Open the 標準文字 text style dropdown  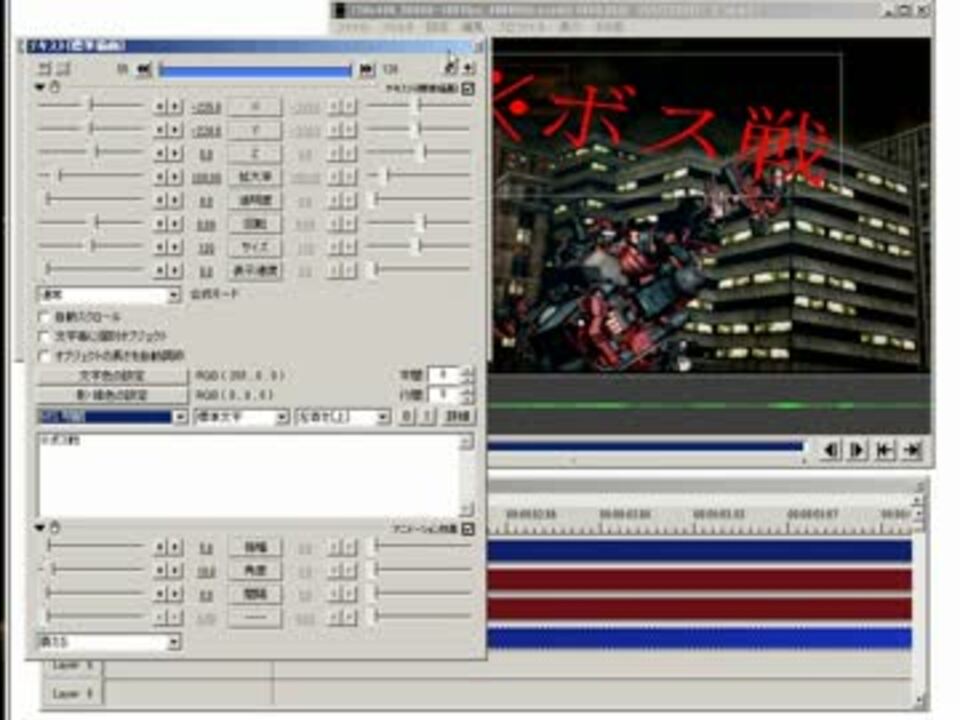241,417
